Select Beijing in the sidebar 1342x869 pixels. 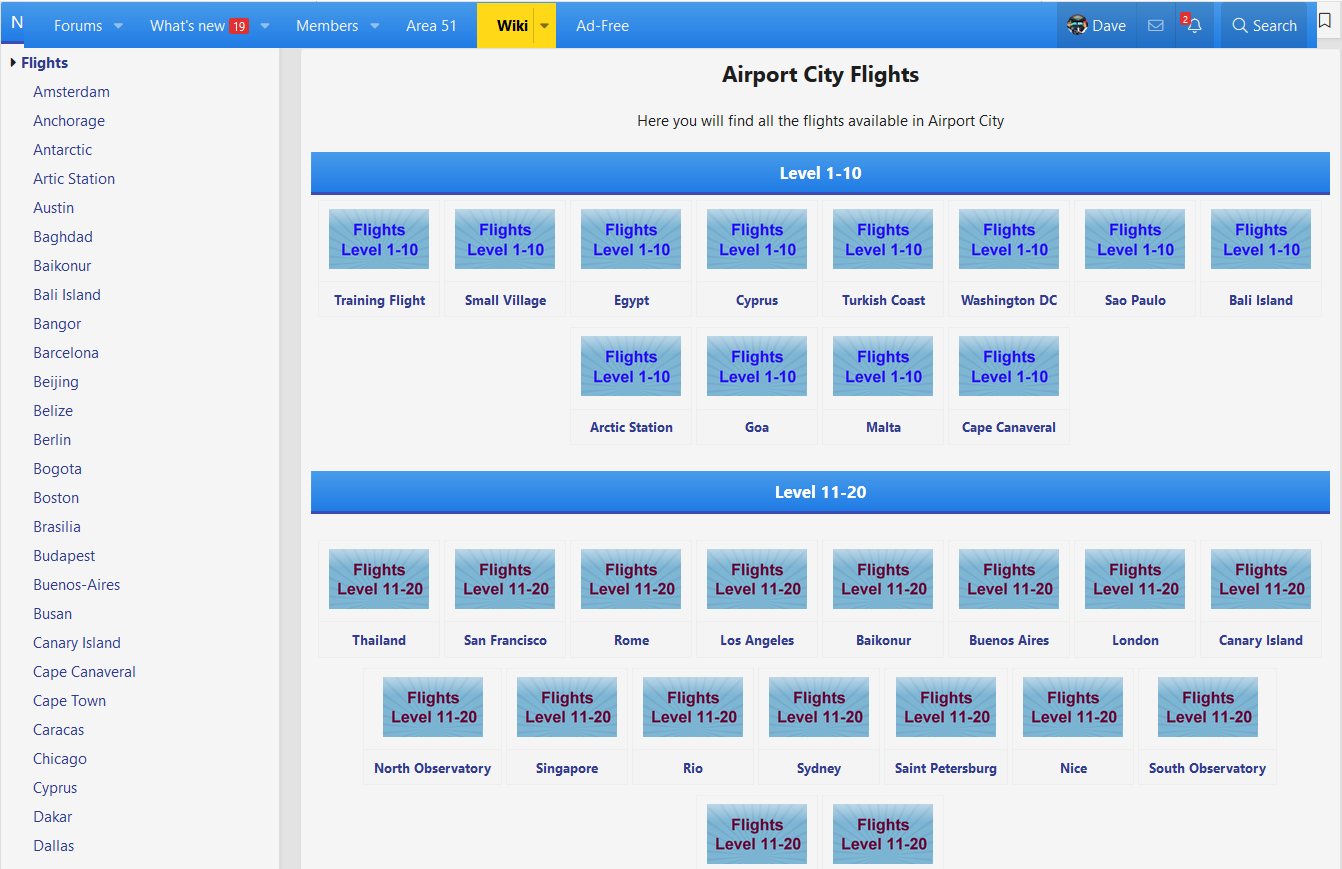(x=56, y=382)
